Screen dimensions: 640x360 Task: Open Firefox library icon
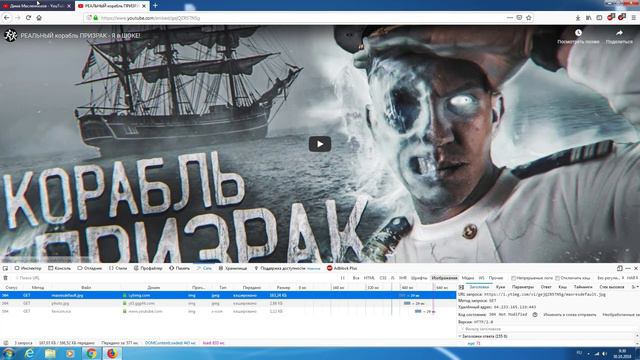[x=589, y=18]
